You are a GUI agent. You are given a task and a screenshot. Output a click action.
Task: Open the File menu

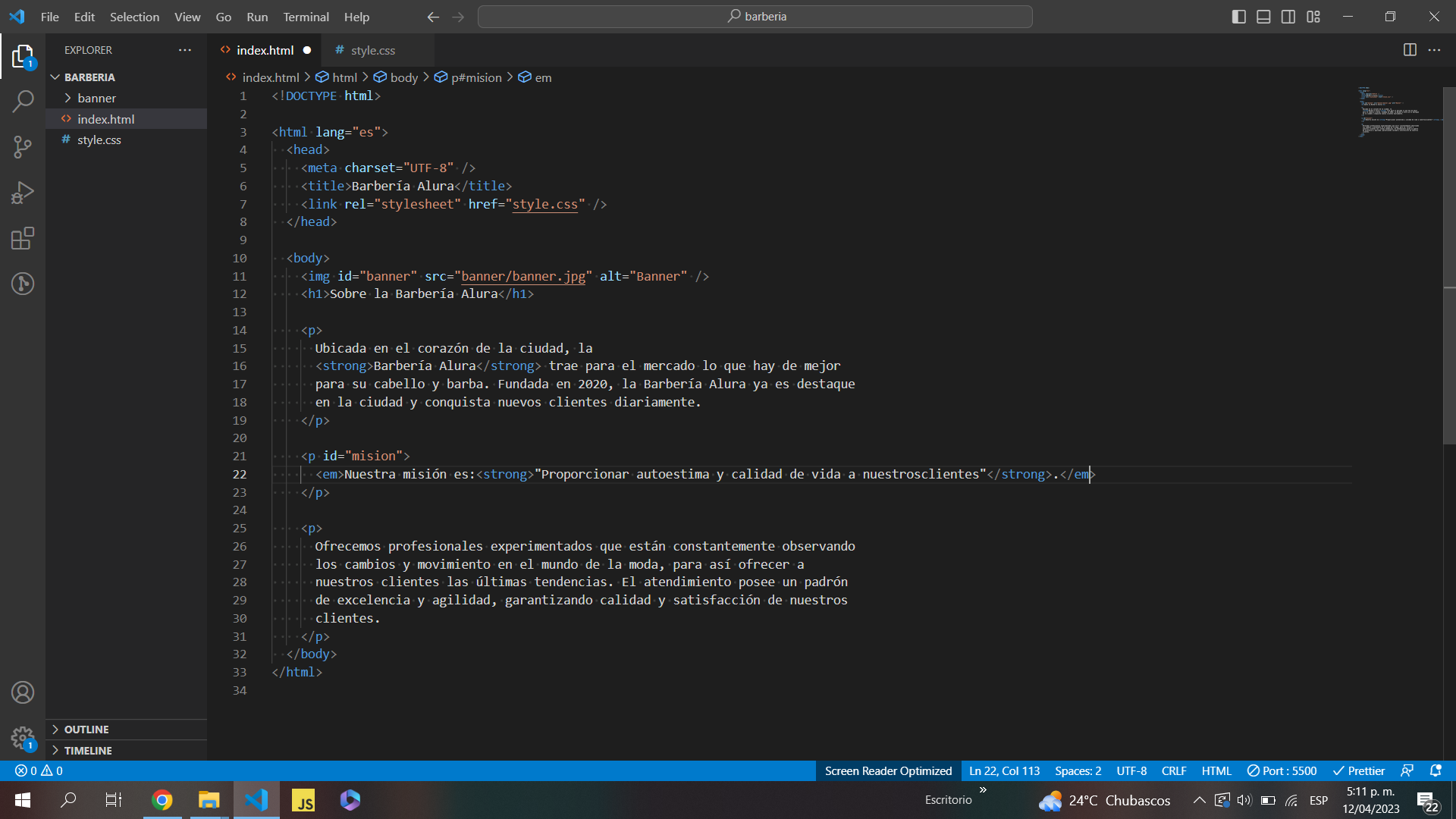point(49,17)
